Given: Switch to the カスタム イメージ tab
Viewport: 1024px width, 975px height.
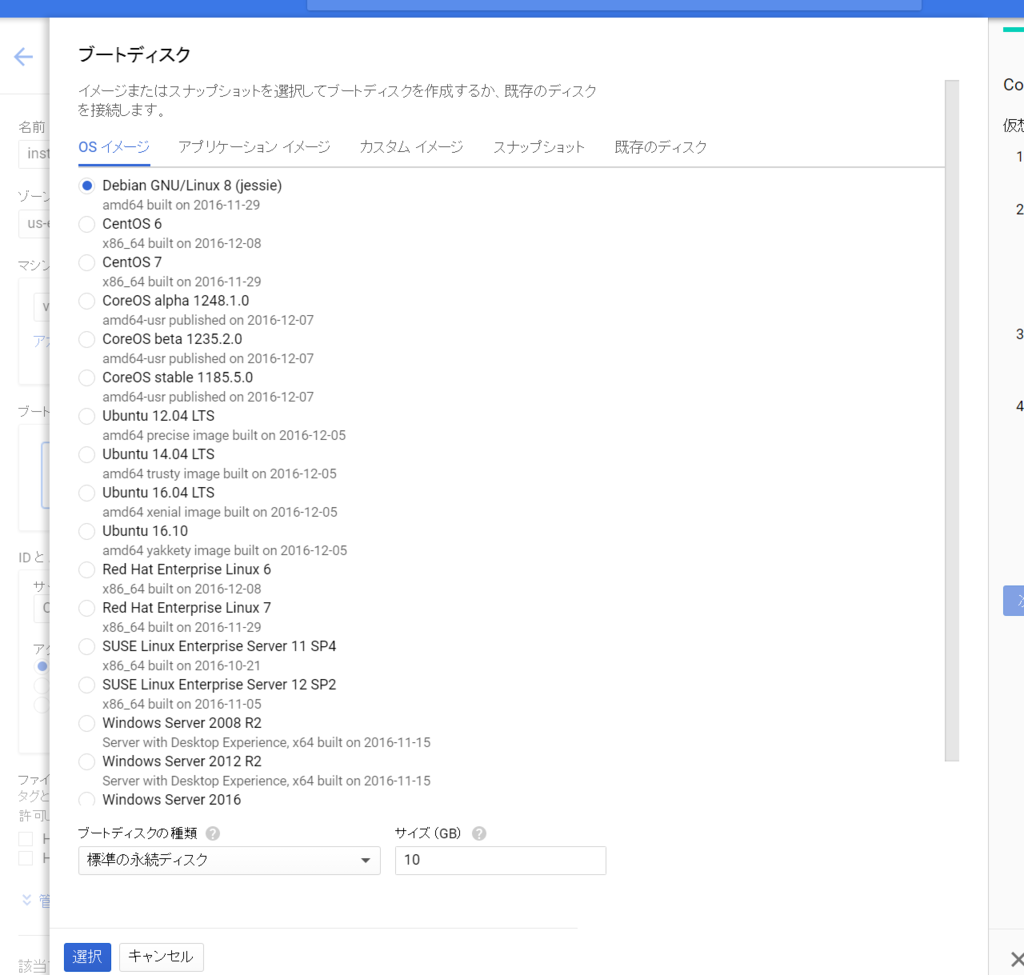Looking at the screenshot, I should 411,147.
